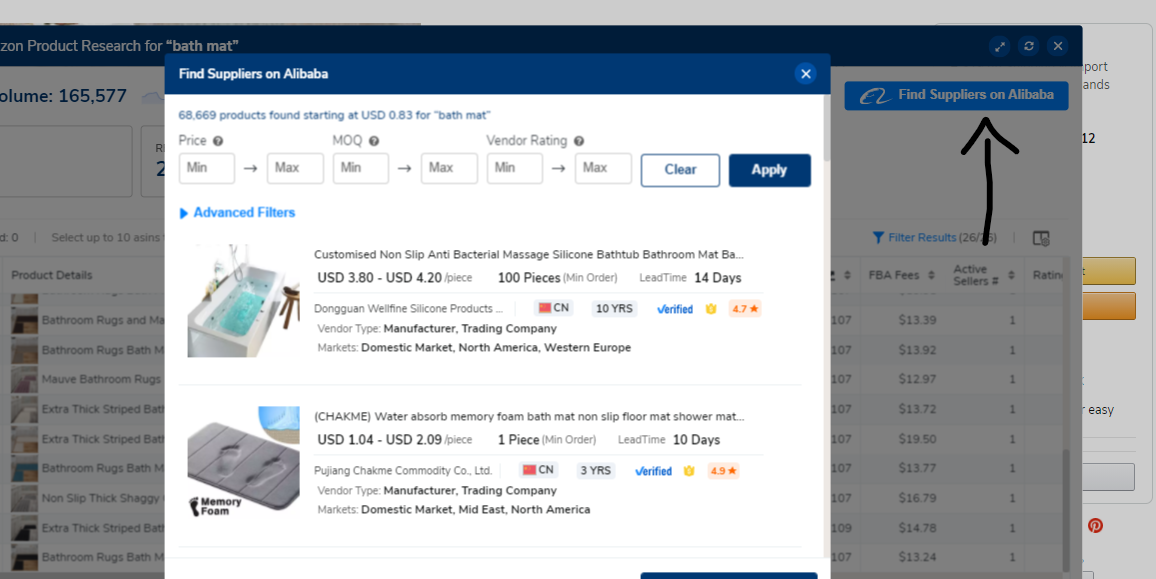Click the MOQ help question mark icon
1156x579 pixels.
[x=374, y=141]
